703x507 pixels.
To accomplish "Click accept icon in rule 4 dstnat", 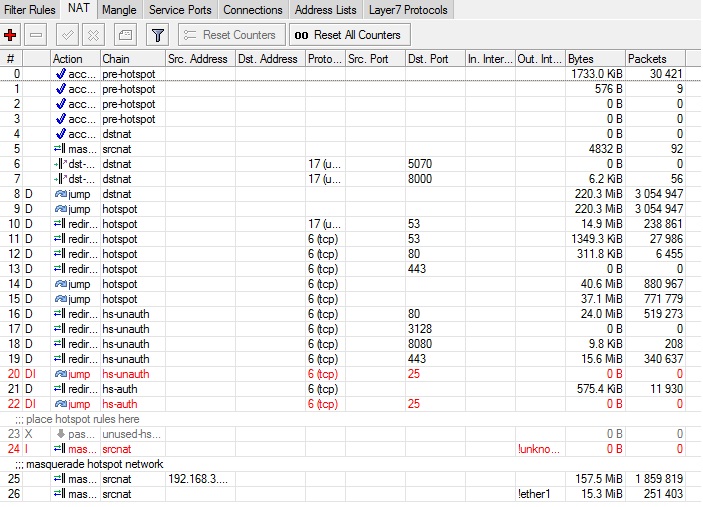I will click(x=61, y=134).
